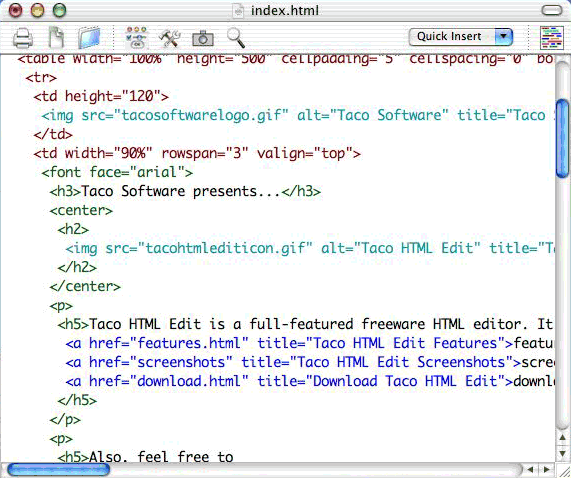Click the 'download.html' anchor line
This screenshot has width=571, height=478.
(310, 381)
